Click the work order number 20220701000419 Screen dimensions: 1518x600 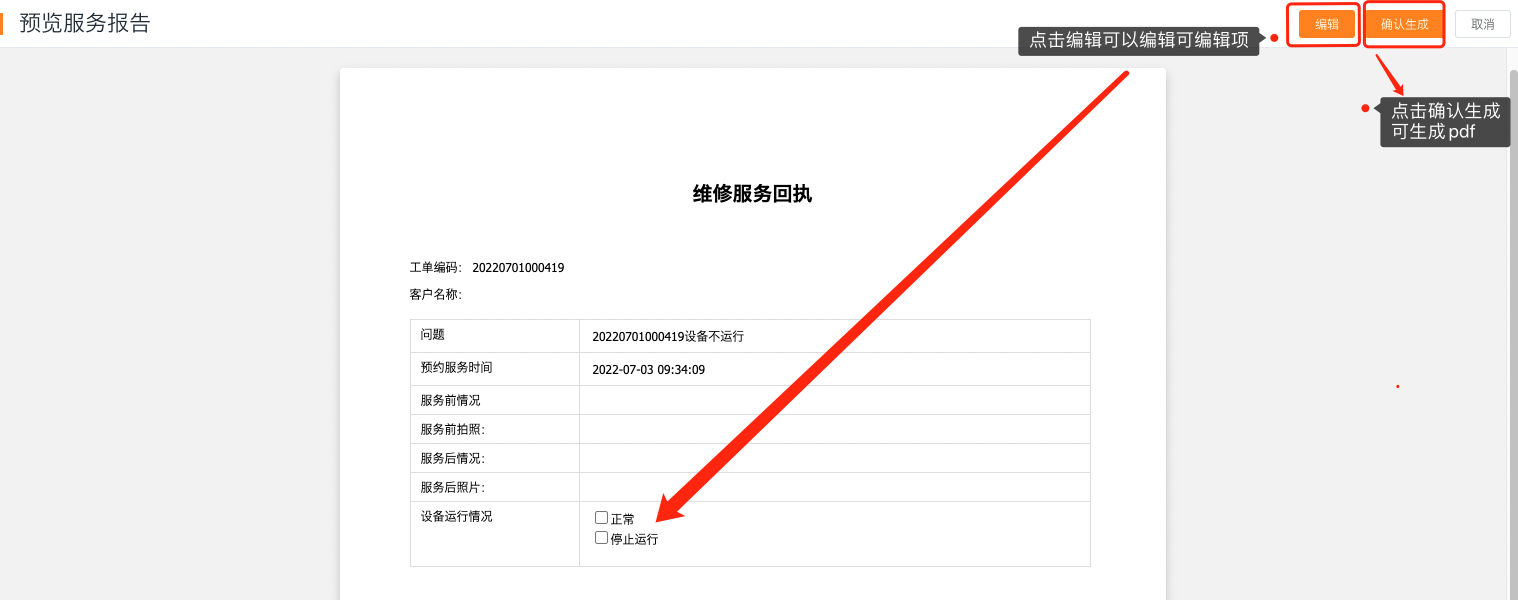pyautogui.click(x=518, y=268)
